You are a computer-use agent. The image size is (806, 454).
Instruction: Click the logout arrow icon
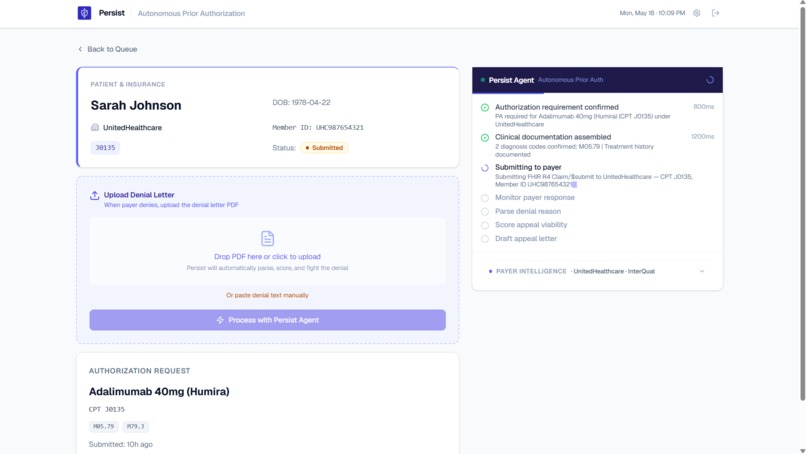click(716, 13)
